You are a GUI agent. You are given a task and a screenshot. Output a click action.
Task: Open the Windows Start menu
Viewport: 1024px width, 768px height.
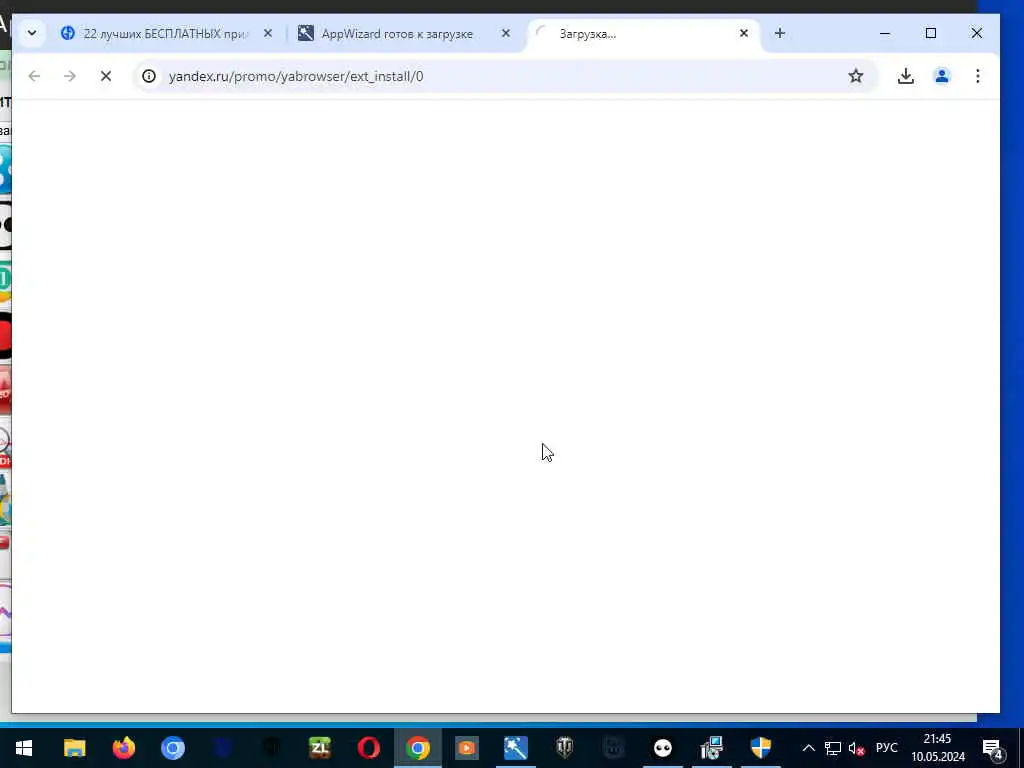tap(24, 748)
